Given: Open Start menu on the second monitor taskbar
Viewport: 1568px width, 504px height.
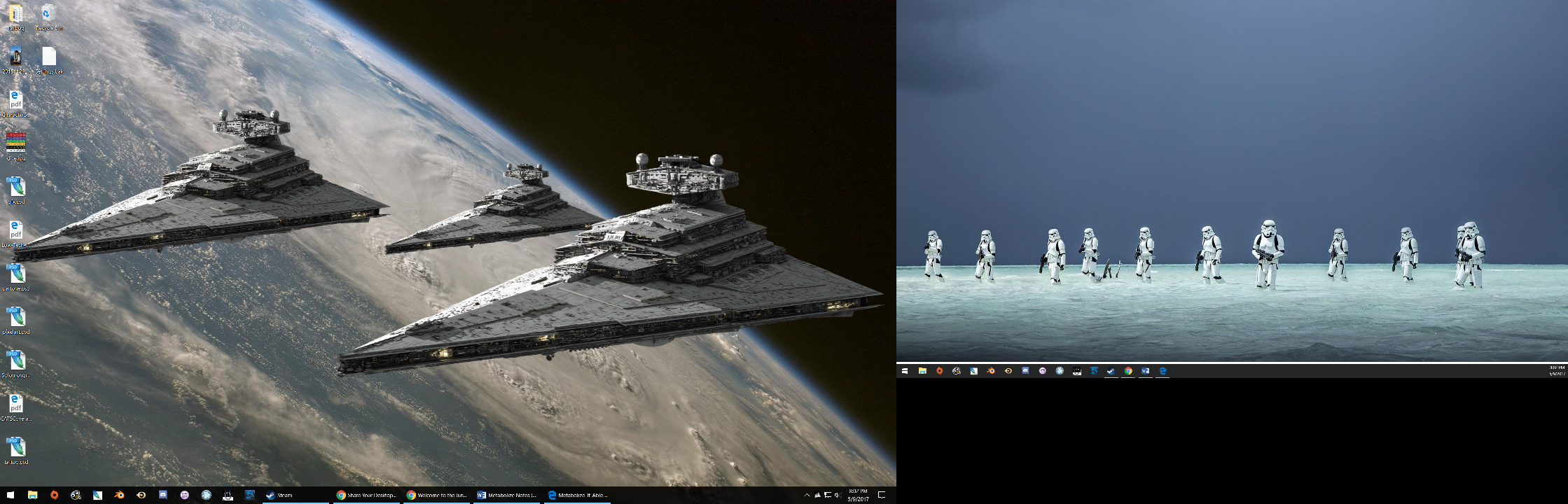Looking at the screenshot, I should (x=905, y=371).
